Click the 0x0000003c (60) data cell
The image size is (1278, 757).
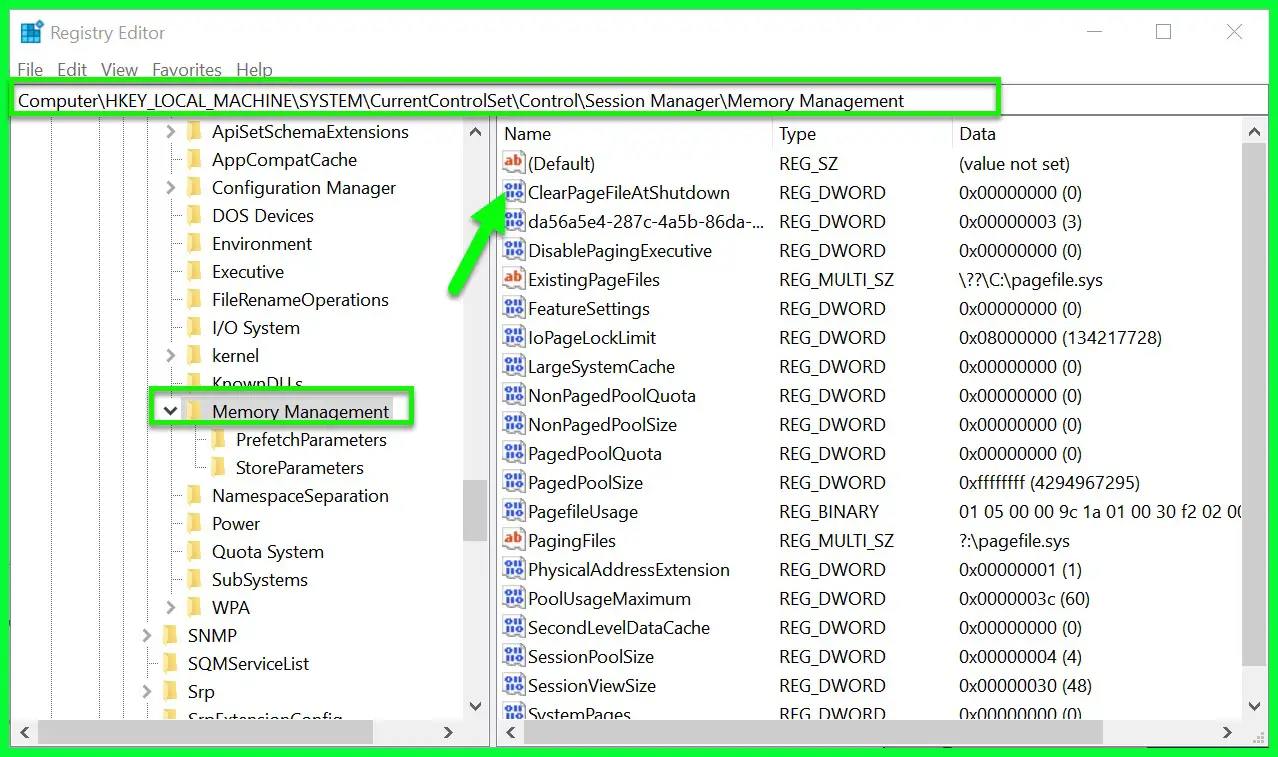coord(1024,599)
